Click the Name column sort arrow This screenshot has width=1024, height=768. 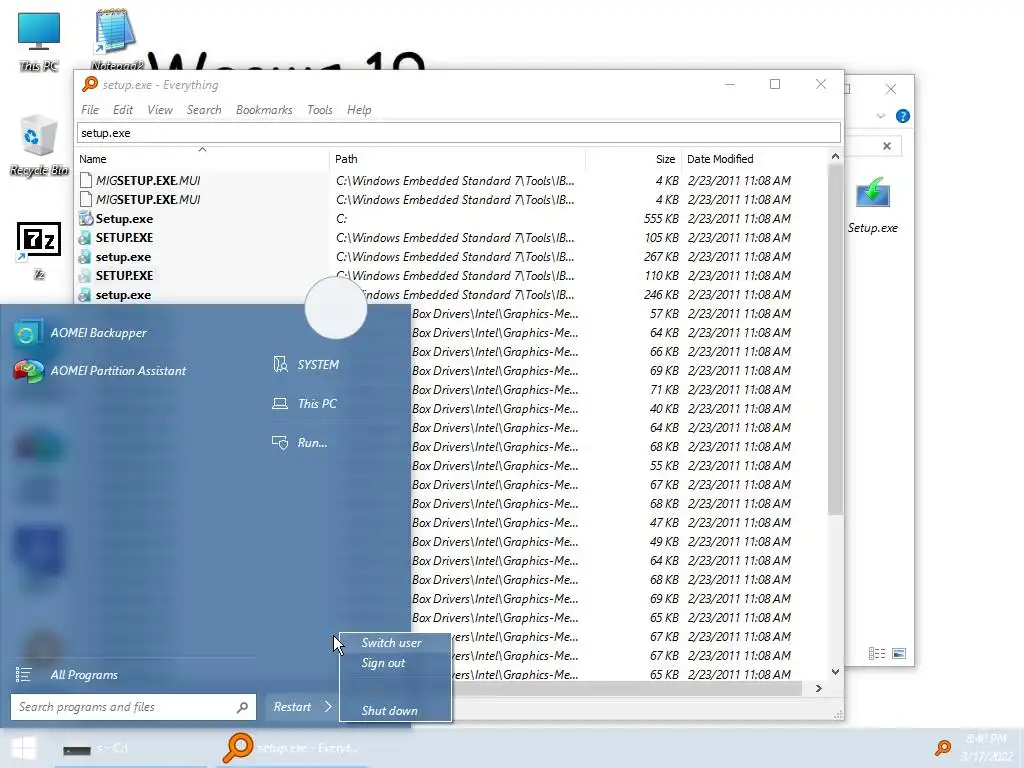click(x=202, y=150)
